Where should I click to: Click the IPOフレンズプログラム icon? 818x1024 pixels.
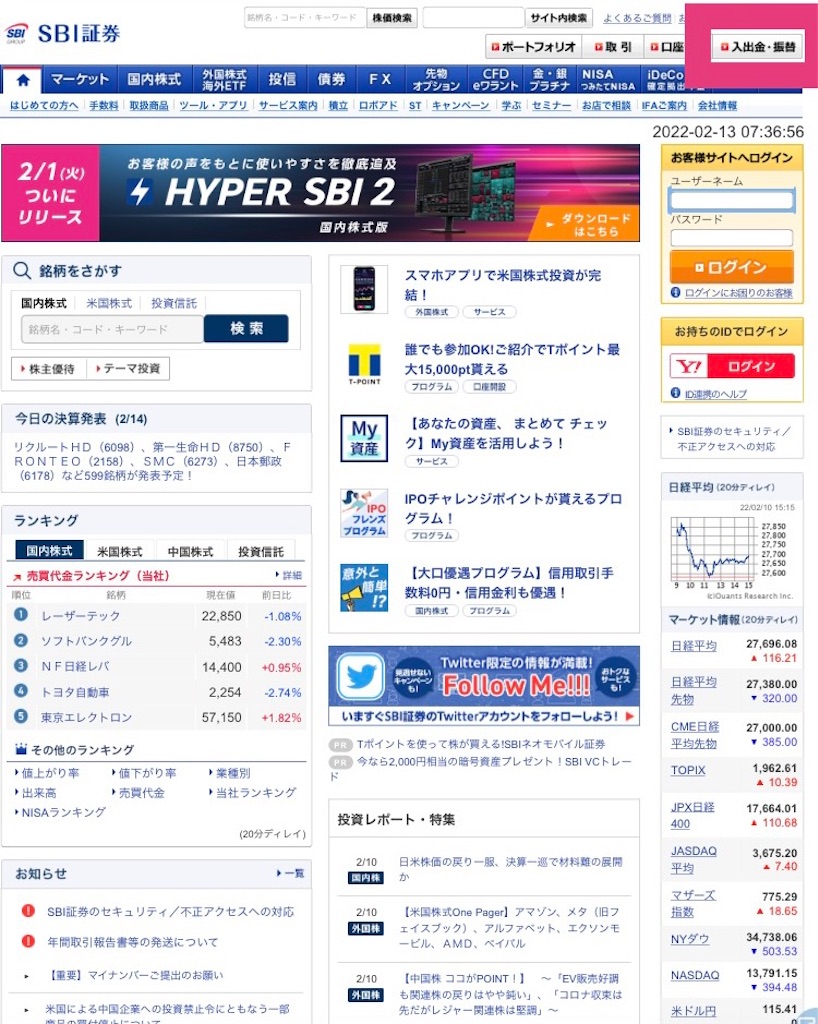[364, 513]
